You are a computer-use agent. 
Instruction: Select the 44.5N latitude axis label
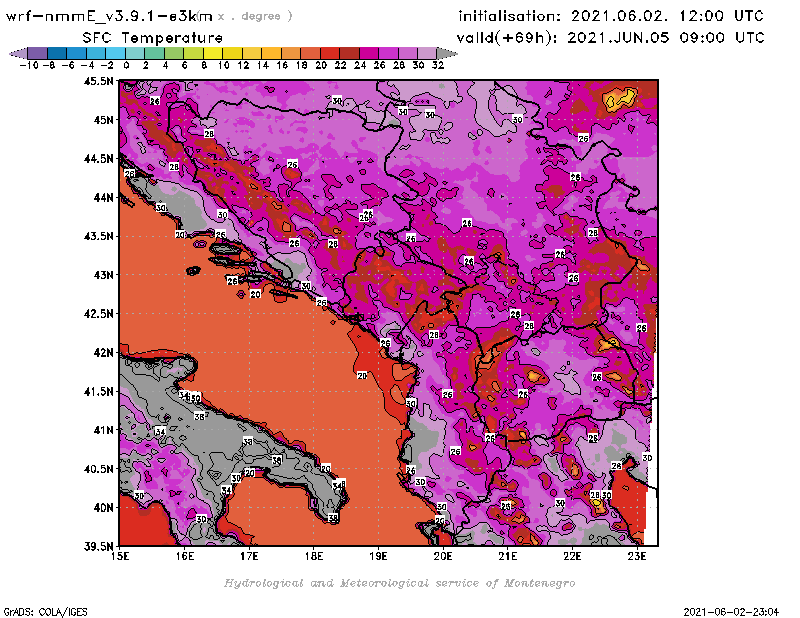(x=98, y=159)
